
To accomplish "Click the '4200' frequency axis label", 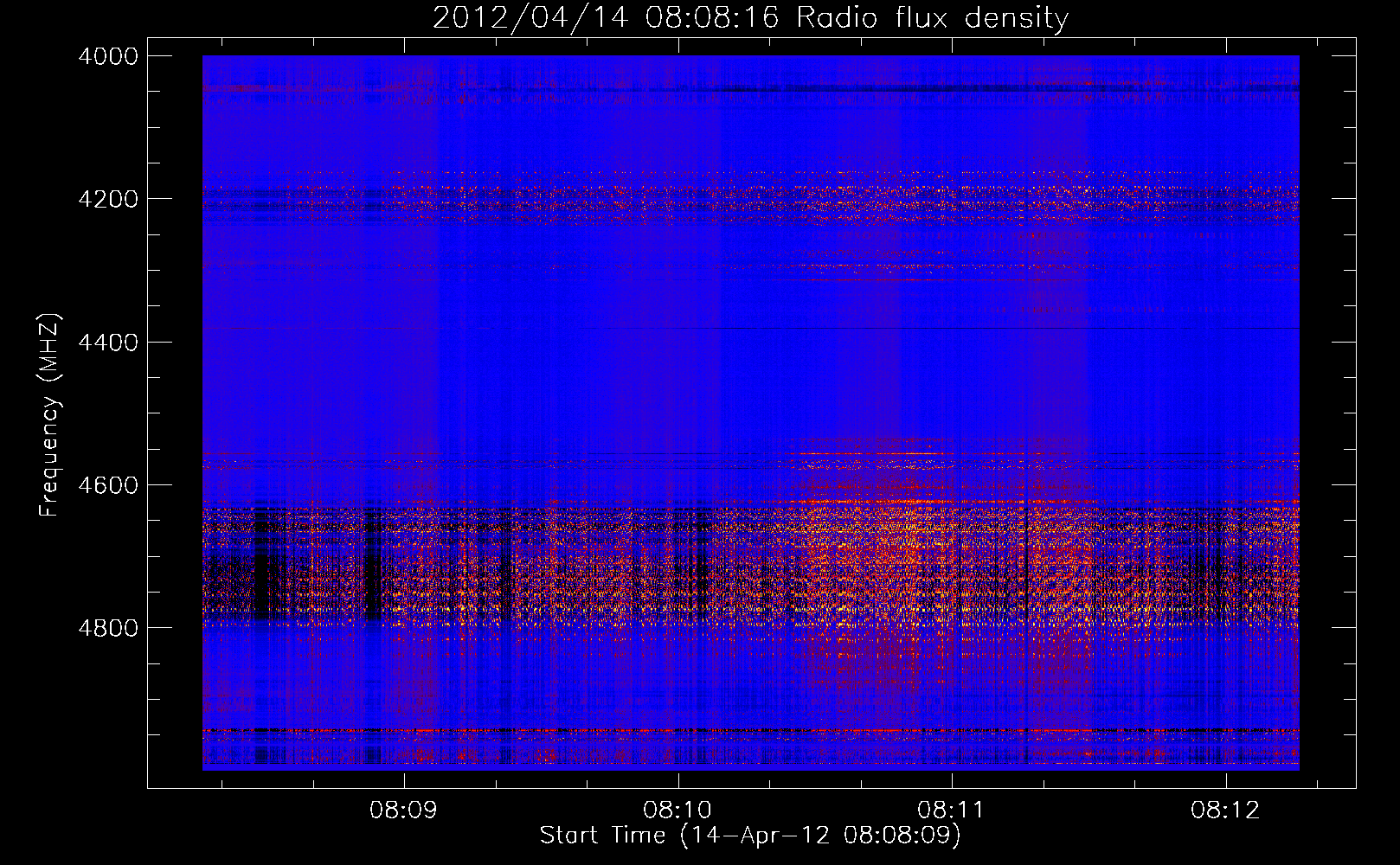I will 108,199.
